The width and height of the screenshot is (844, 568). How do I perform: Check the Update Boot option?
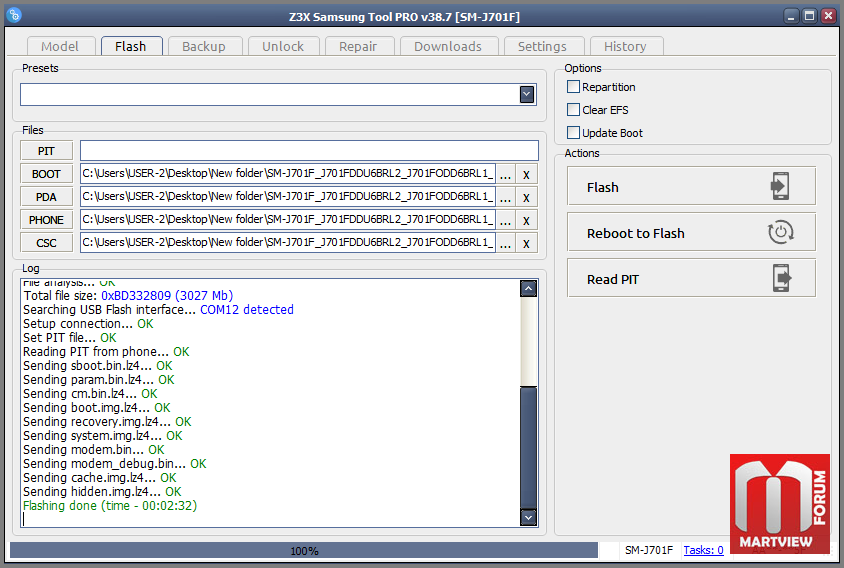click(573, 132)
